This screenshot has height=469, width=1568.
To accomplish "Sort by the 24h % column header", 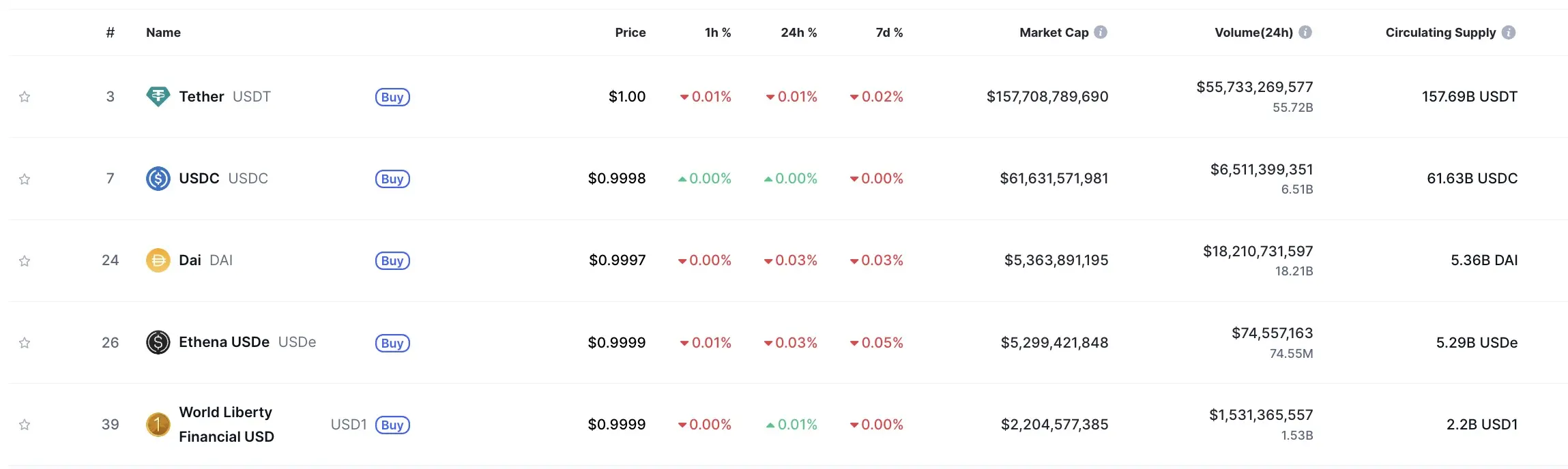I will coord(799,33).
